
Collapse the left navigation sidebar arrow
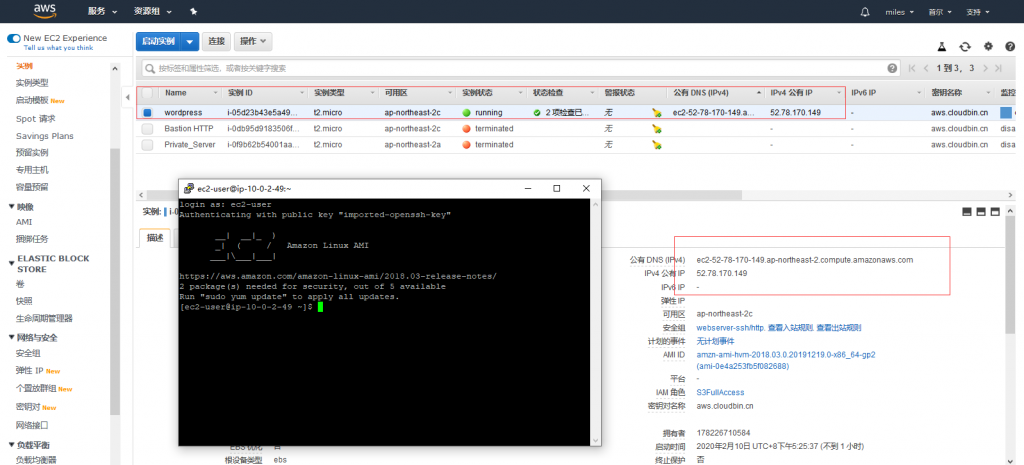click(x=127, y=97)
